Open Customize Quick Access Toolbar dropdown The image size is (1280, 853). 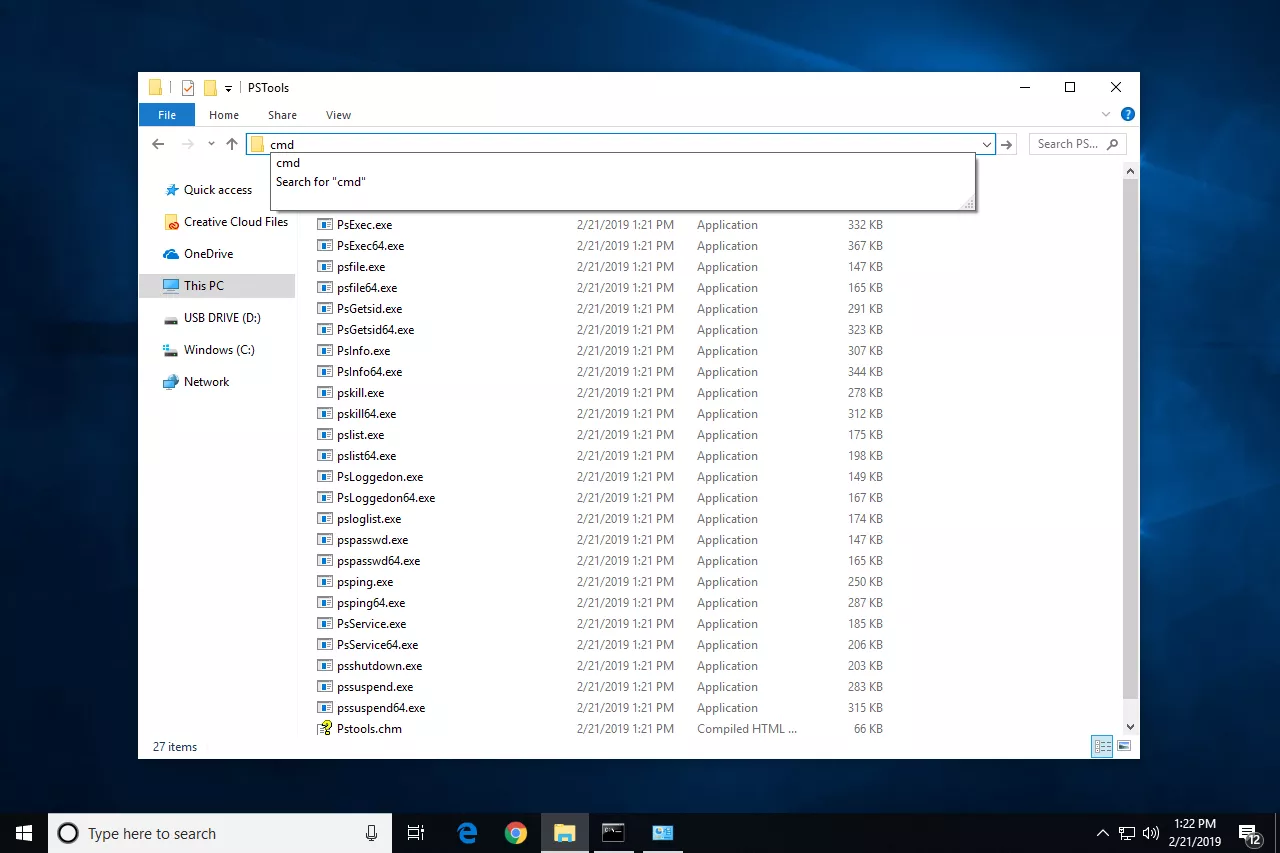(229, 89)
